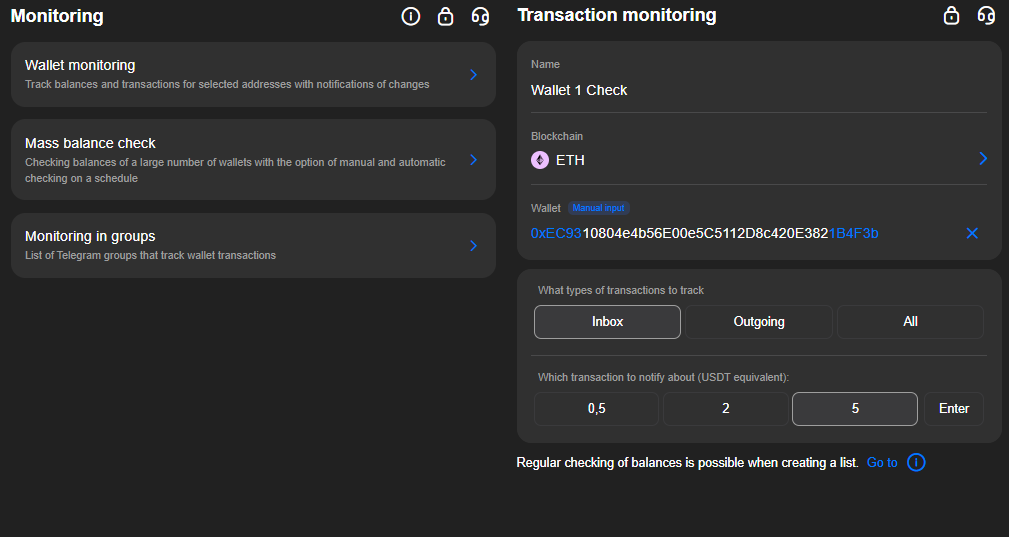The height and width of the screenshot is (537, 1009).
Task: Choose 0,5 USDT notification threshold
Action: point(597,408)
